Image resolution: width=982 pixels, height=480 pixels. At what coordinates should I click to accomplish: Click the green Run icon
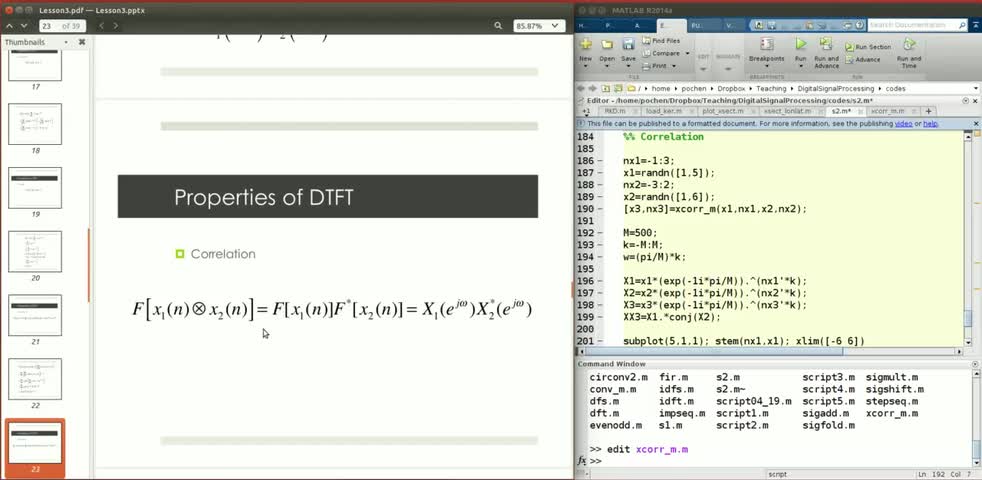point(800,44)
